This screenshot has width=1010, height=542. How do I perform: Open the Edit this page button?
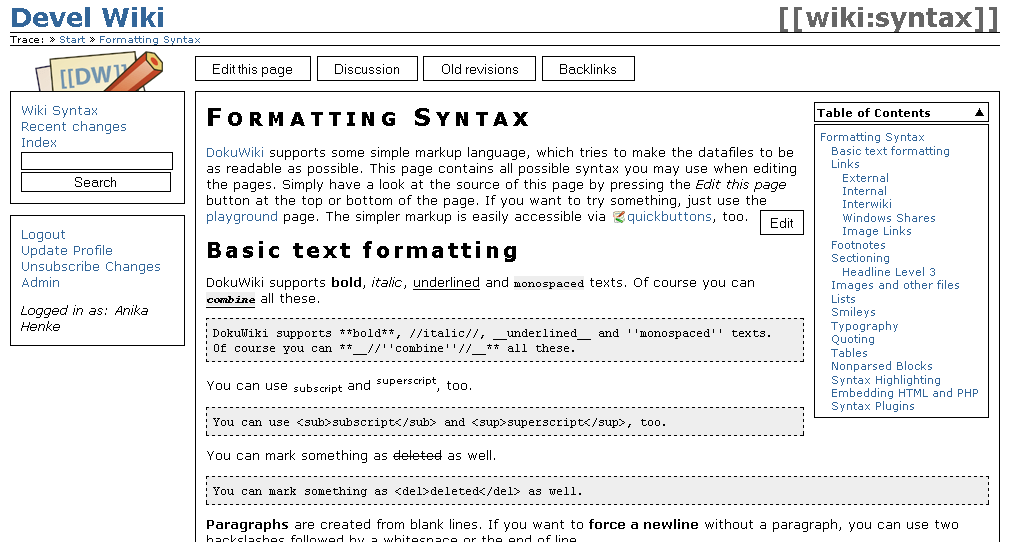click(252, 69)
